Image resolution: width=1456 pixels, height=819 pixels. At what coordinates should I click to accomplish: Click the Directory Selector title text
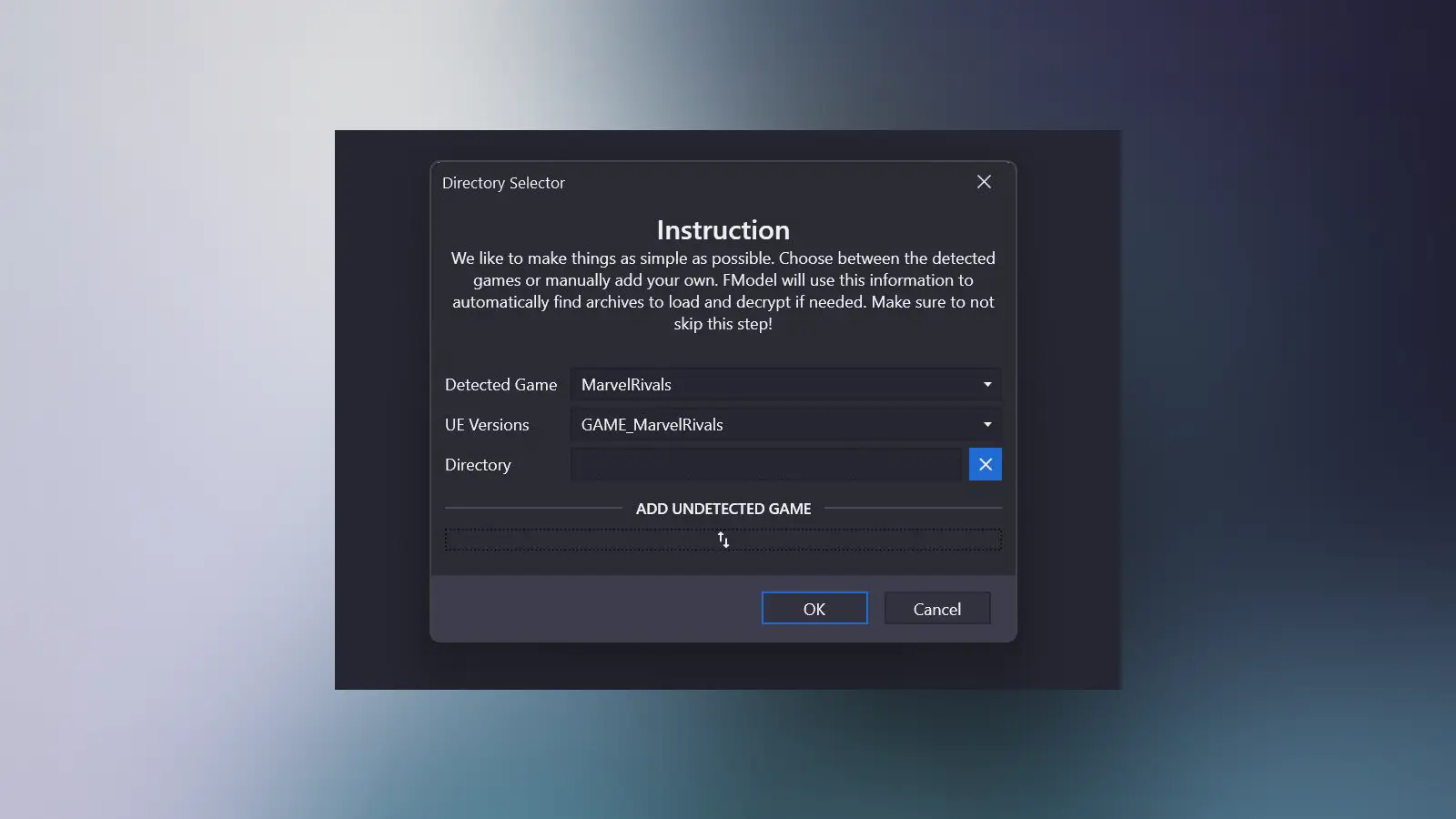pyautogui.click(x=503, y=182)
